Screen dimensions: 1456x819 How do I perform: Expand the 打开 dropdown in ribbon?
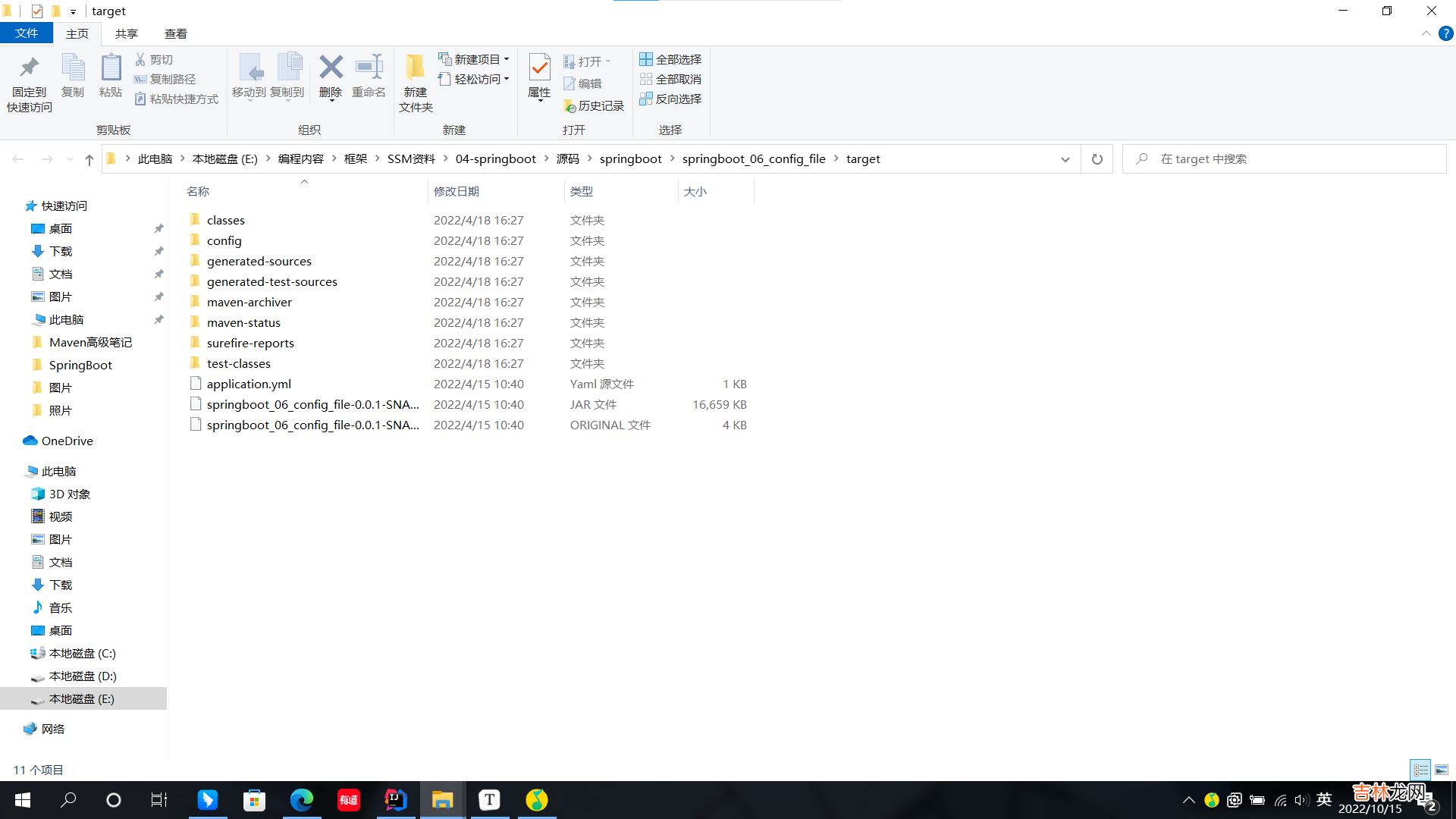[x=608, y=61]
